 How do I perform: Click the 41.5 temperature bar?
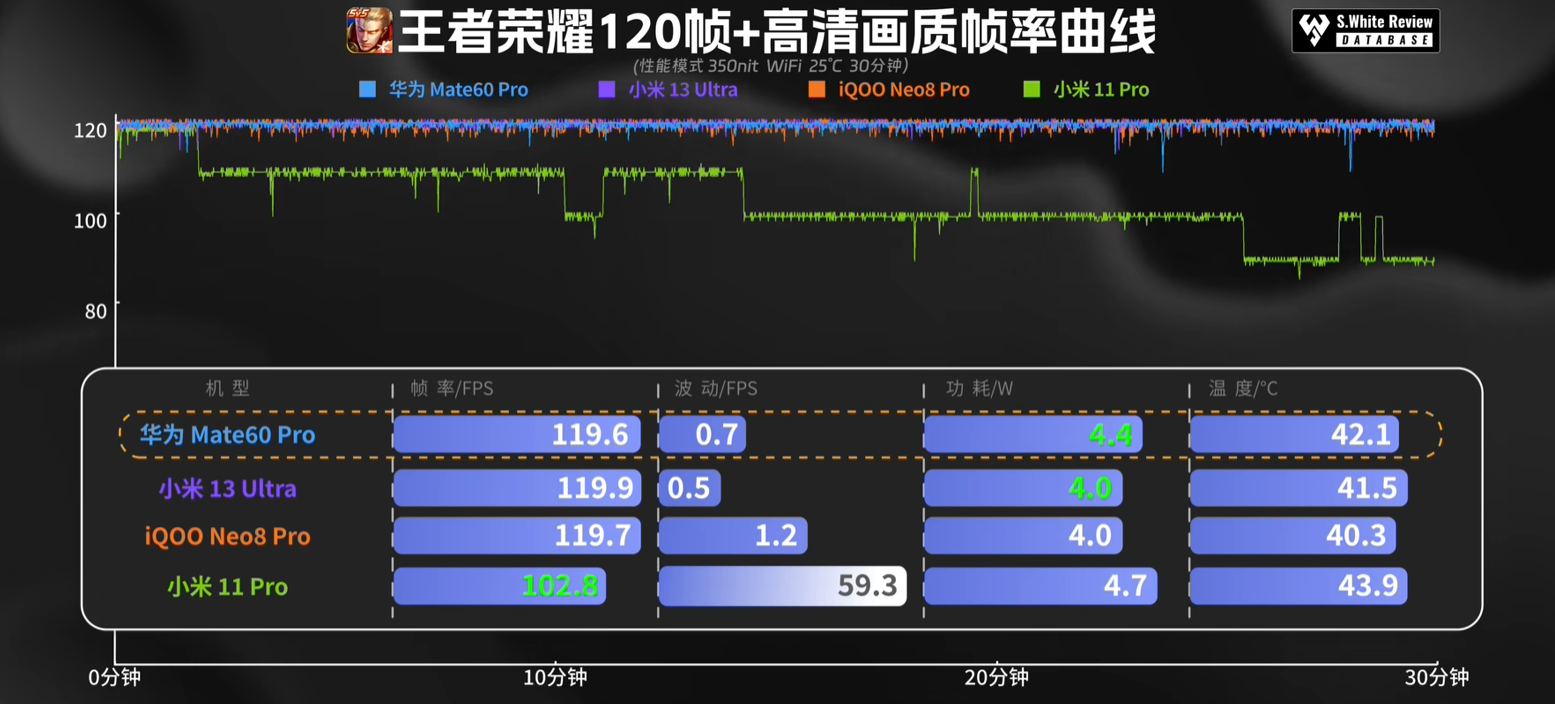1298,488
